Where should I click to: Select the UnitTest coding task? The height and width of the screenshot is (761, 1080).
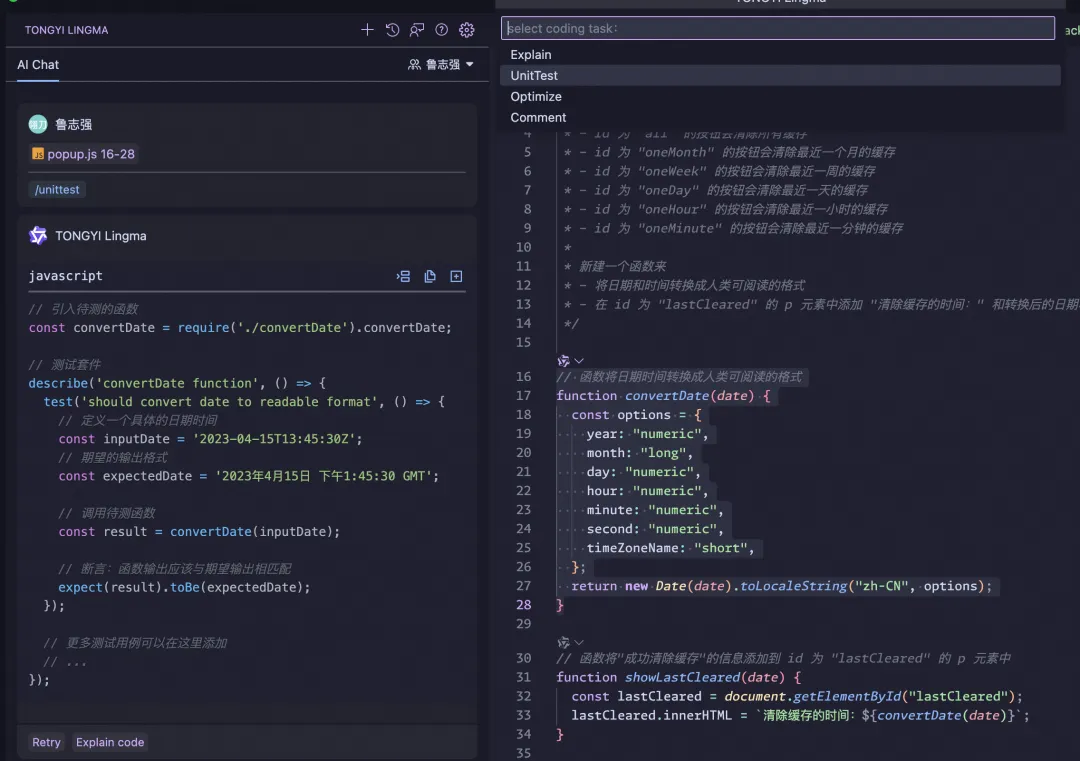pyautogui.click(x=780, y=76)
